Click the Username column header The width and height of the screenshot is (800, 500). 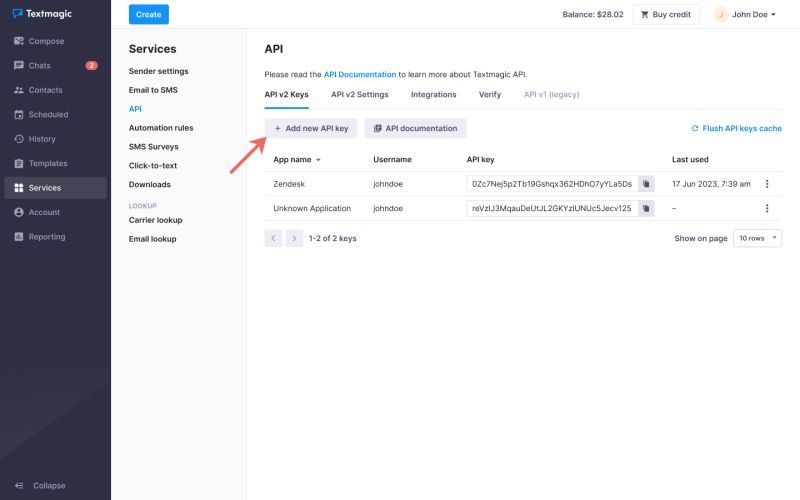(392, 160)
